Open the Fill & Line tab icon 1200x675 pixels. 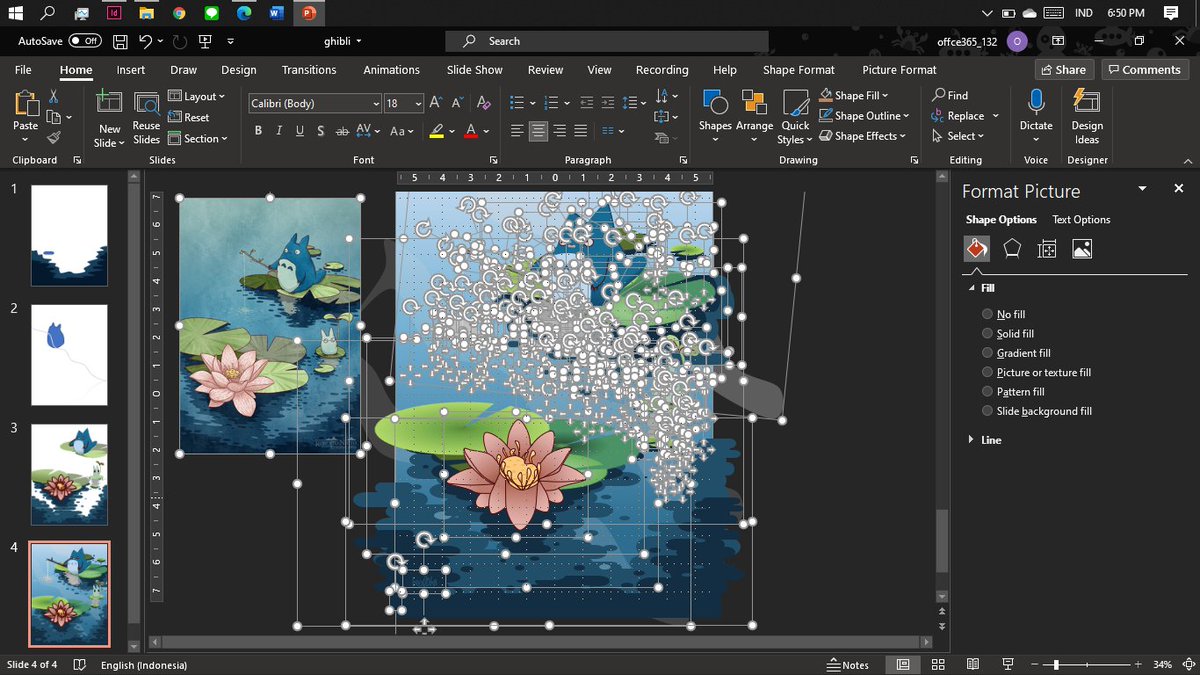pyautogui.click(x=976, y=249)
